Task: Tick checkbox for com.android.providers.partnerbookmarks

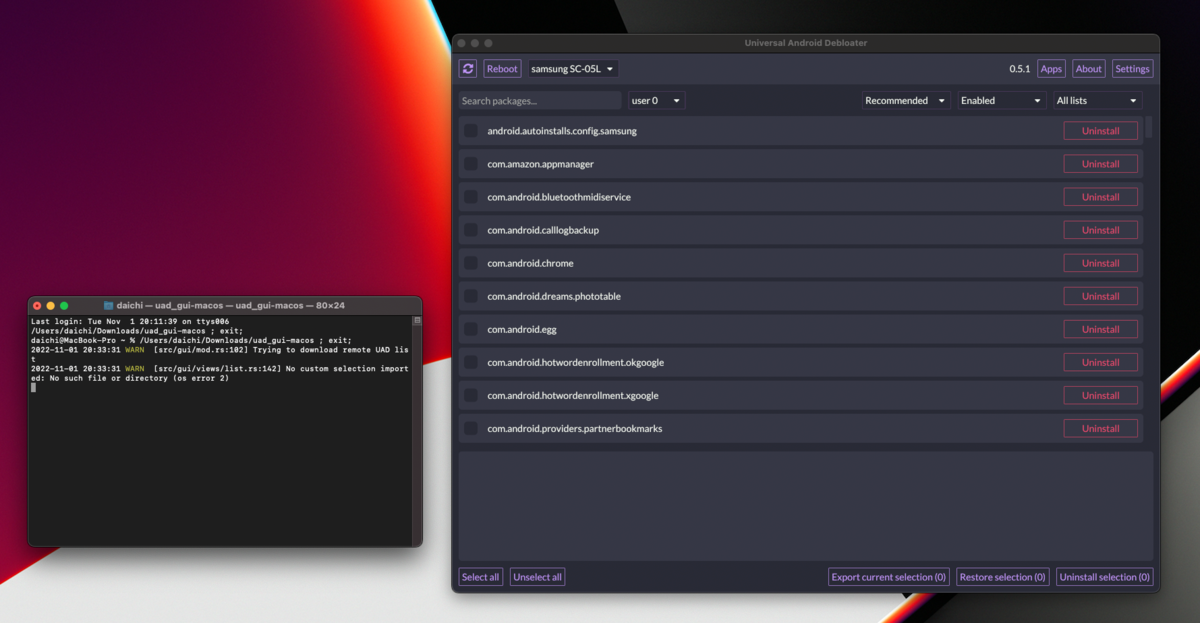Action: (470, 428)
